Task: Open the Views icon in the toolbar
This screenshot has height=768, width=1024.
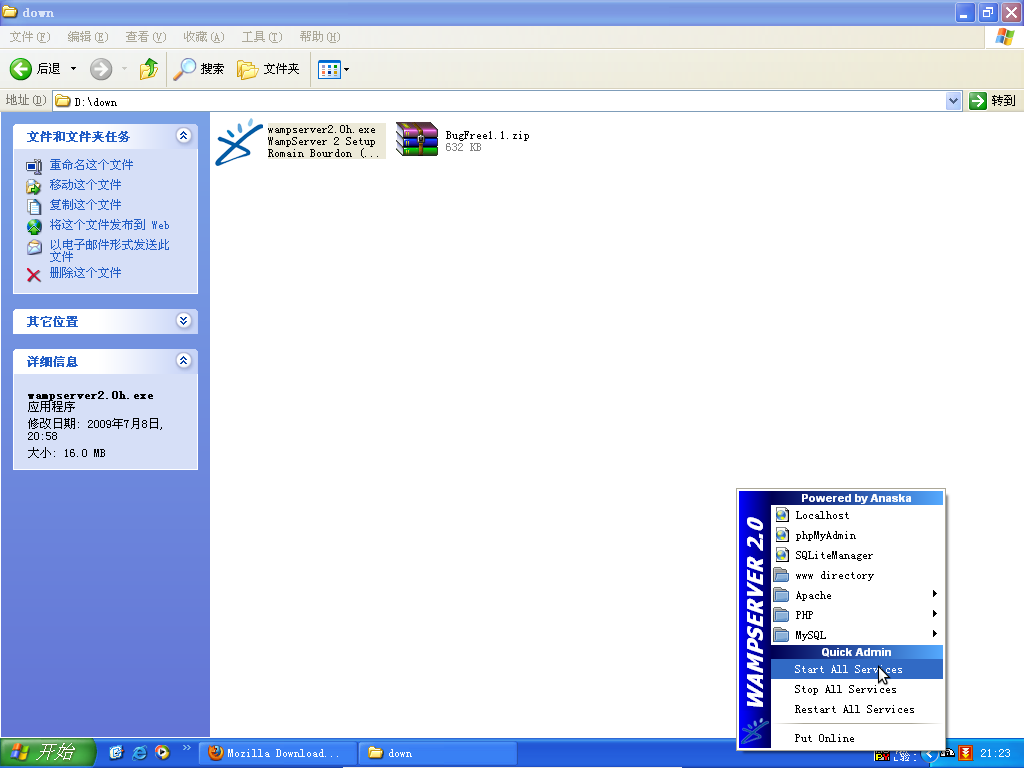Action: [329, 69]
